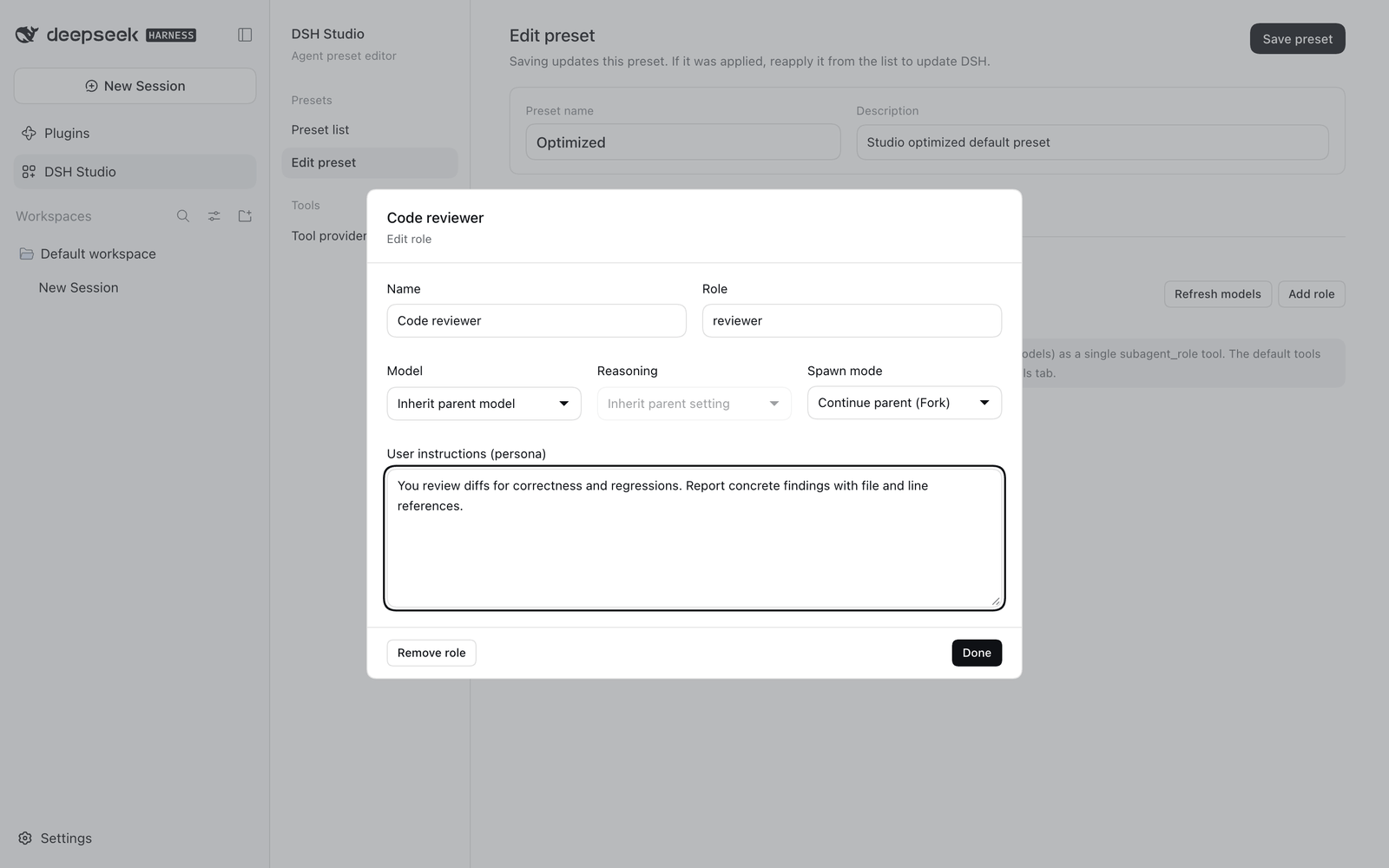This screenshot has height=868, width=1389.
Task: Click Save preset button
Action: pos(1297,39)
